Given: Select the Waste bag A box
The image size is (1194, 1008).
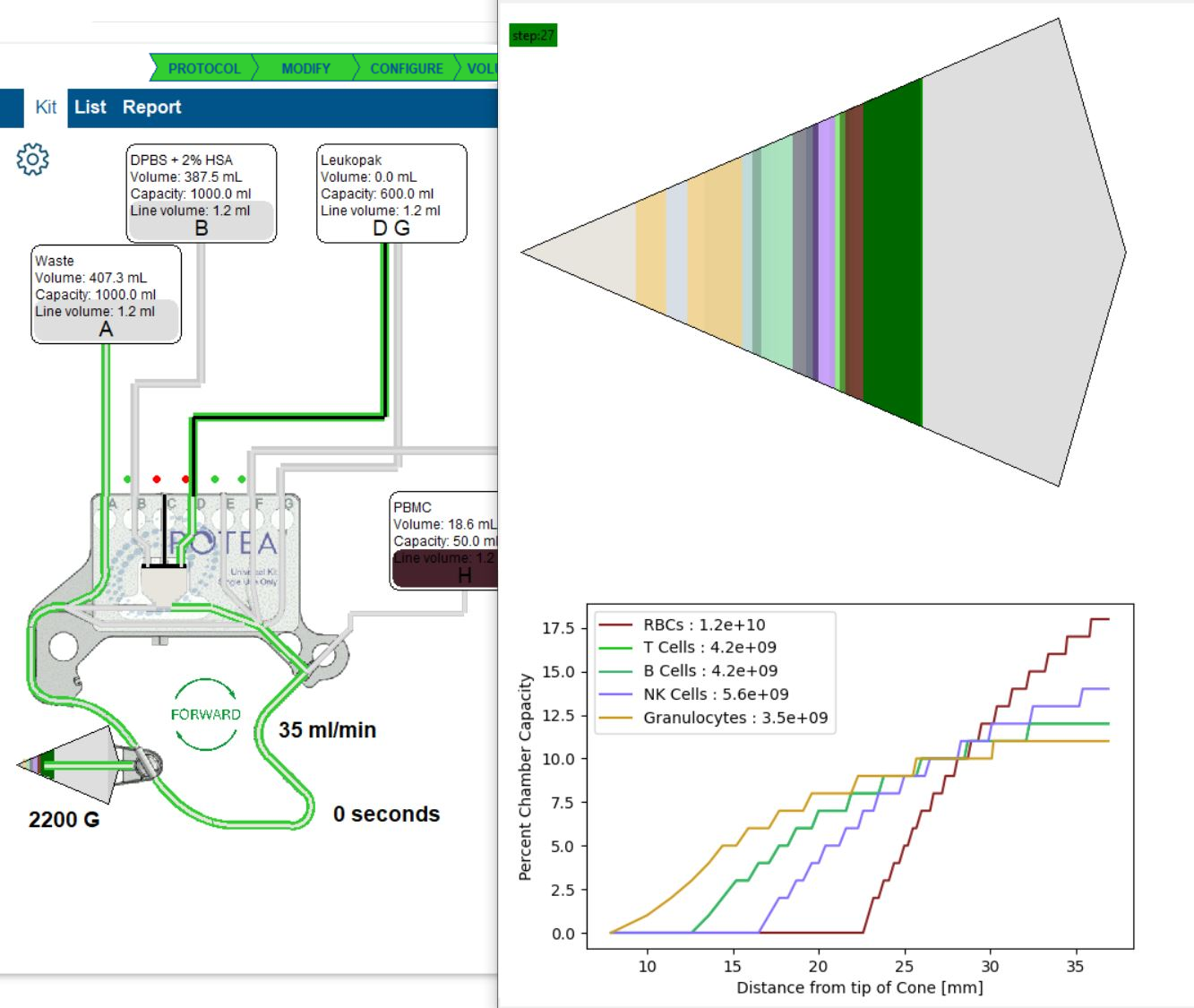Looking at the screenshot, I should [x=106, y=295].
